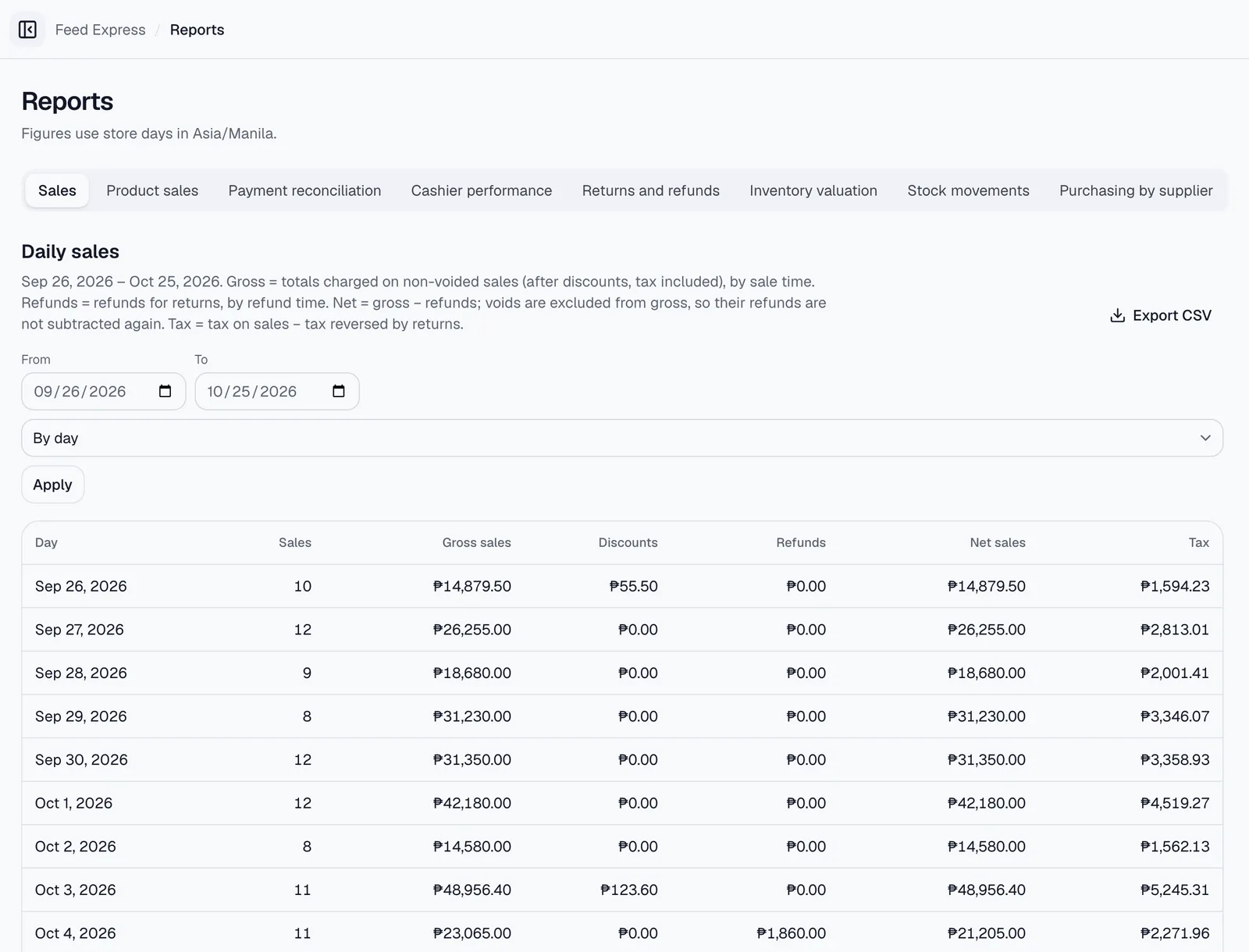Click the Reports breadcrumb item
The image size is (1249, 952).
(x=197, y=30)
